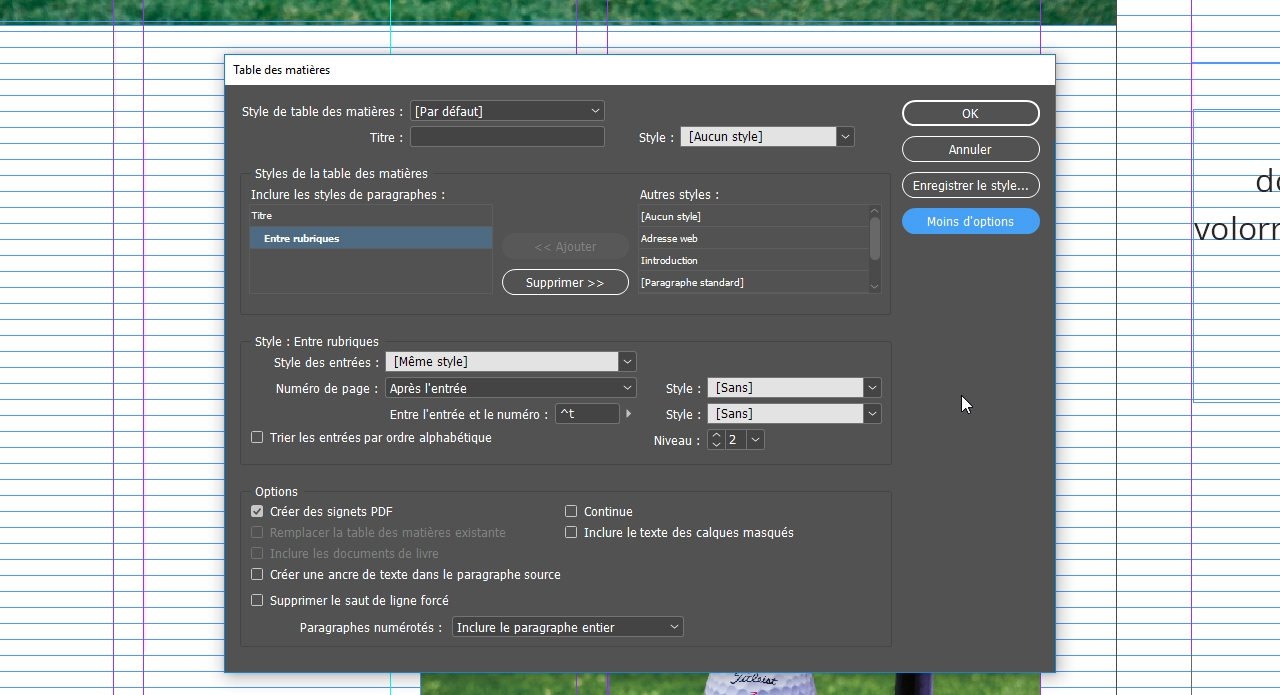Click the Autres styles scrollbar thumb

(x=874, y=238)
